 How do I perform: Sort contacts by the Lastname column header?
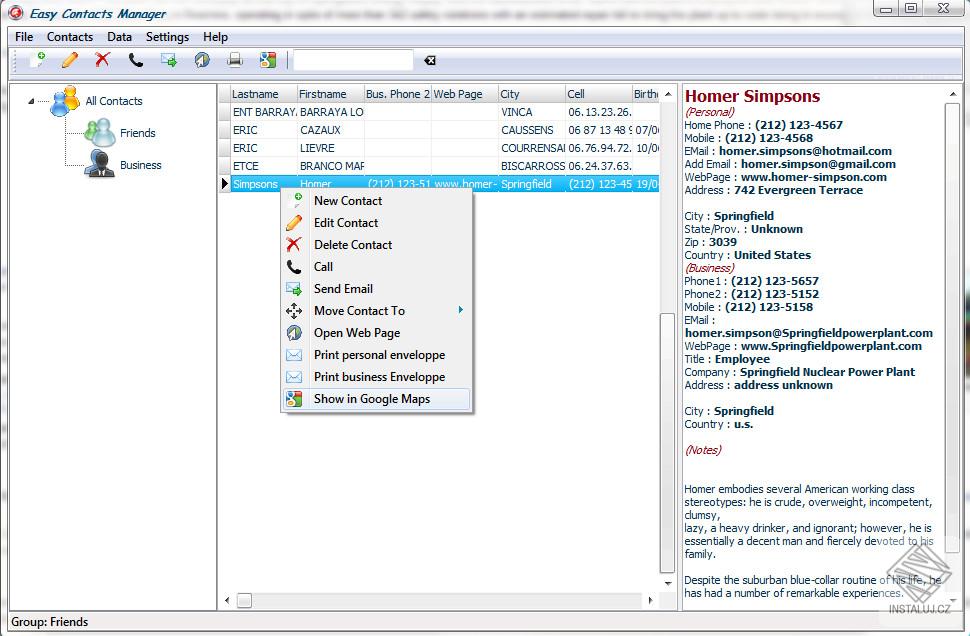[x=258, y=93]
